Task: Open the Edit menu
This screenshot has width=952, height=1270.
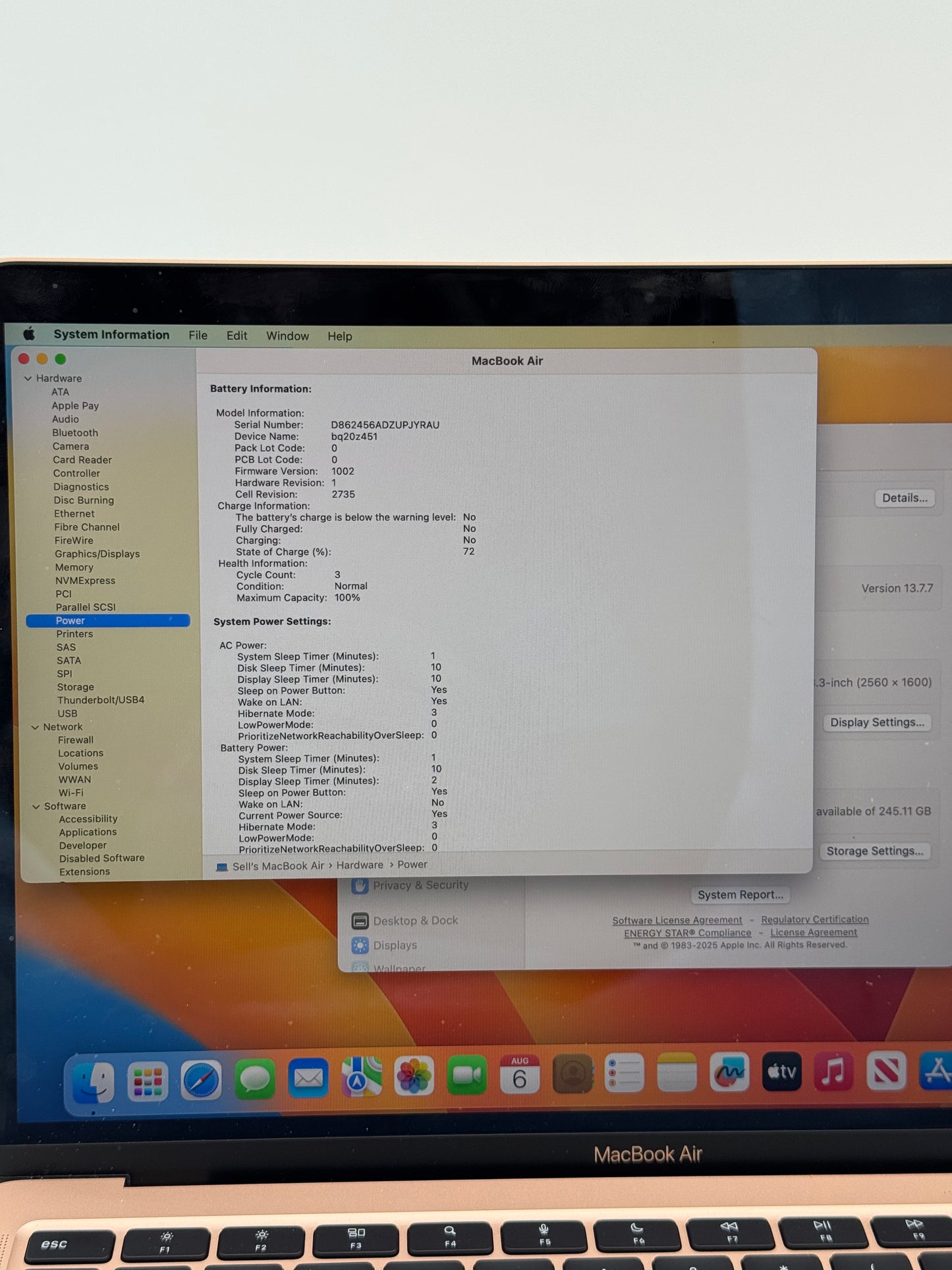Action: pyautogui.click(x=237, y=335)
